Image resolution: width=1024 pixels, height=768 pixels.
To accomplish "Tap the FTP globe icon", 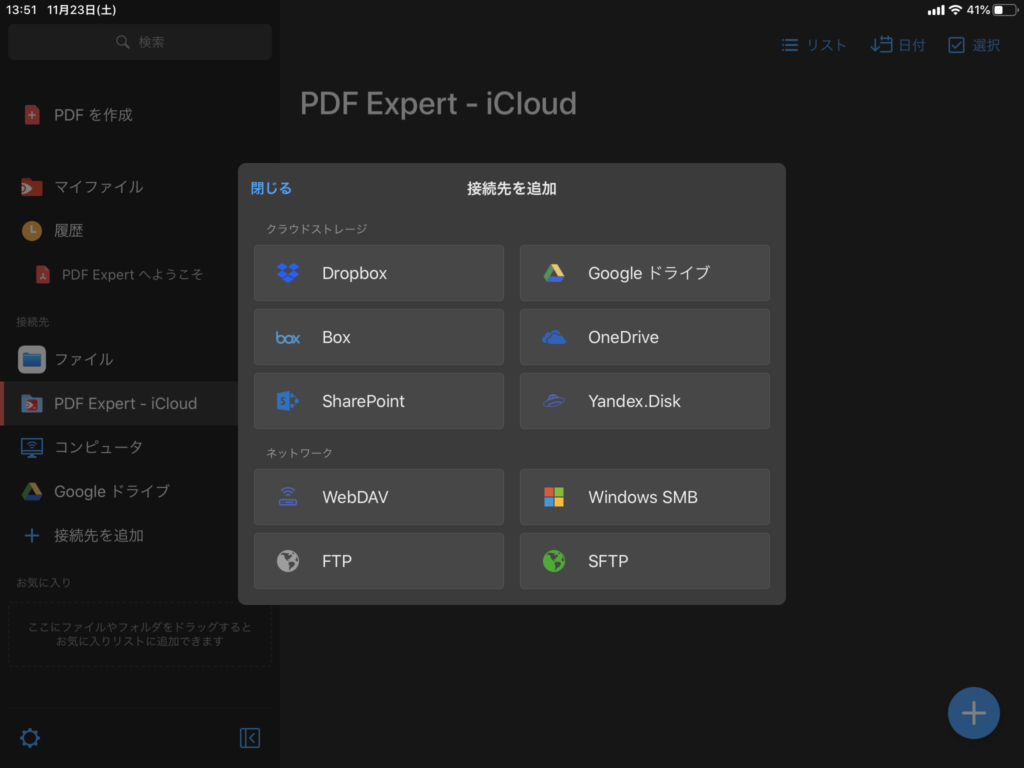I will [x=287, y=561].
